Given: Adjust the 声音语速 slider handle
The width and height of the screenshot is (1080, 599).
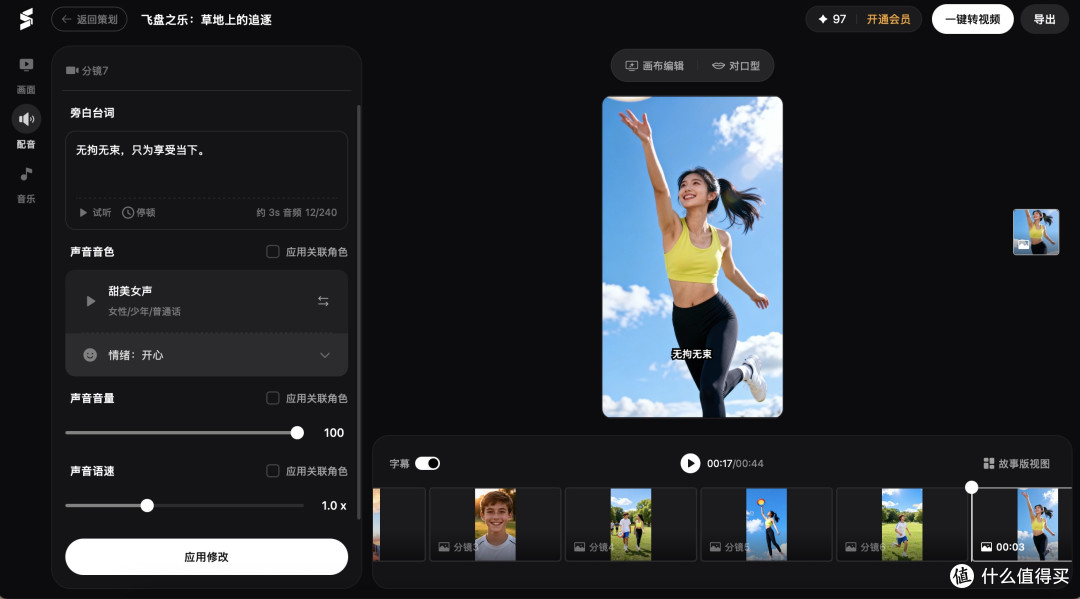Looking at the screenshot, I should [x=147, y=505].
